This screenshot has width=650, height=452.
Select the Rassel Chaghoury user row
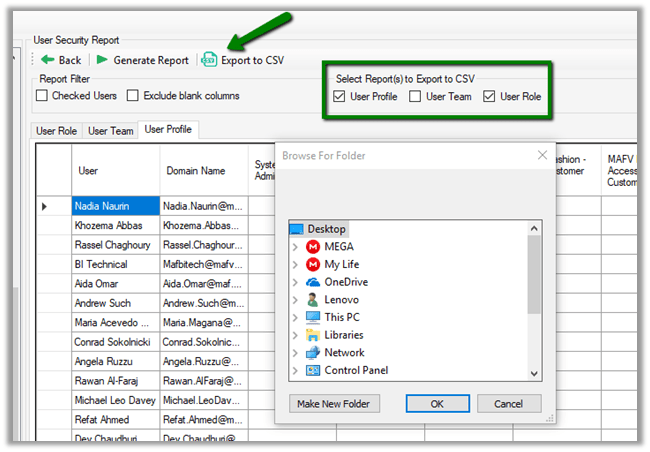(x=115, y=245)
